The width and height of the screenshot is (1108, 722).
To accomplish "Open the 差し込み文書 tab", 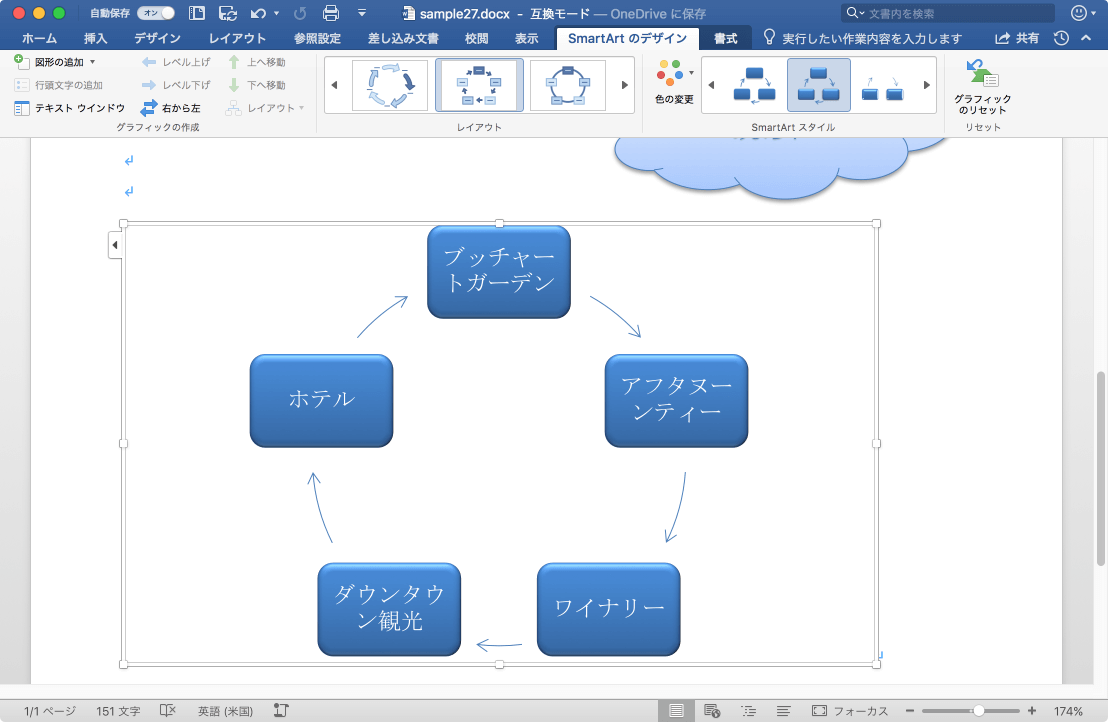I will pyautogui.click(x=403, y=38).
